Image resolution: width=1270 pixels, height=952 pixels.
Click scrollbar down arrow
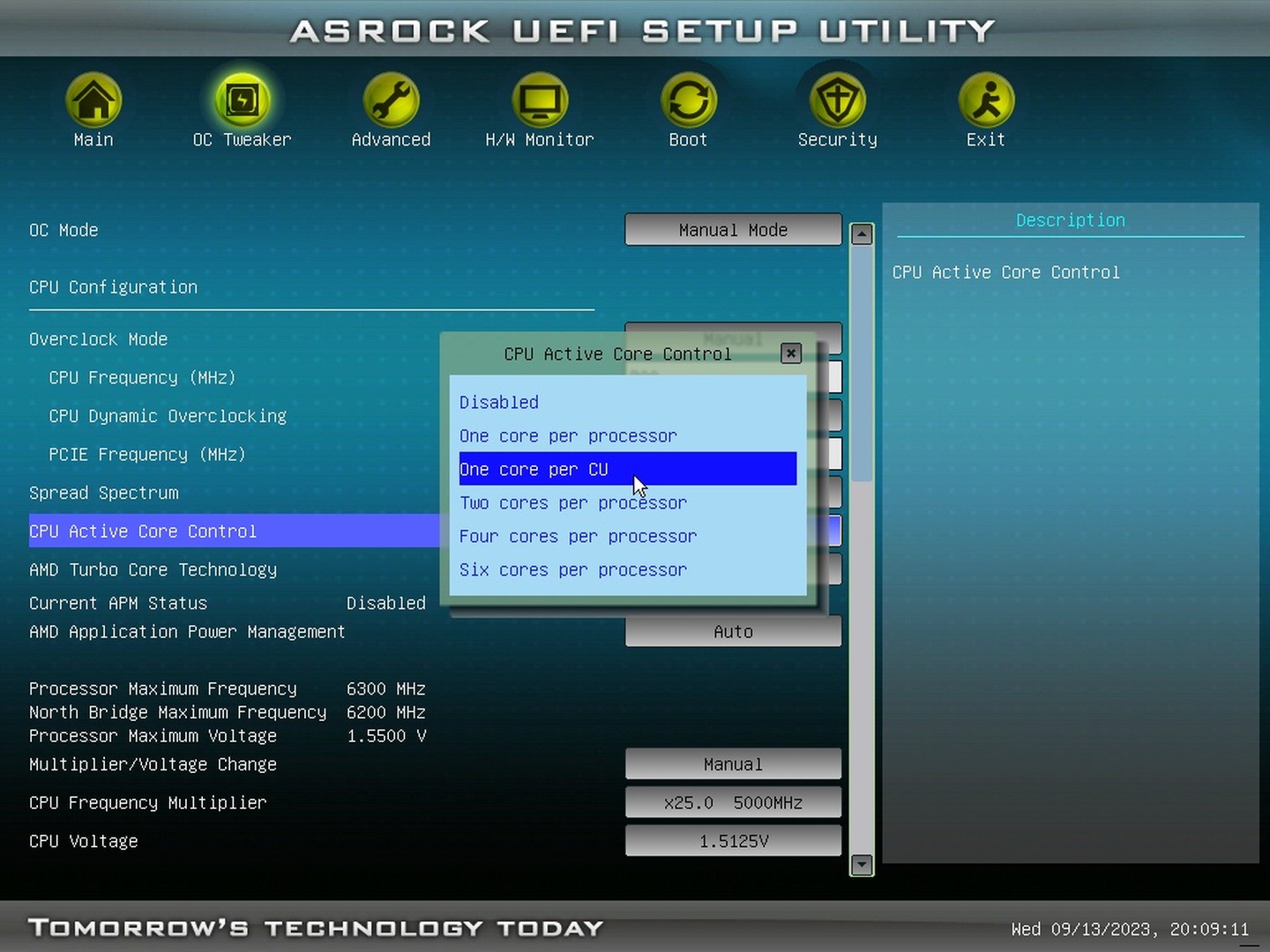(x=862, y=865)
